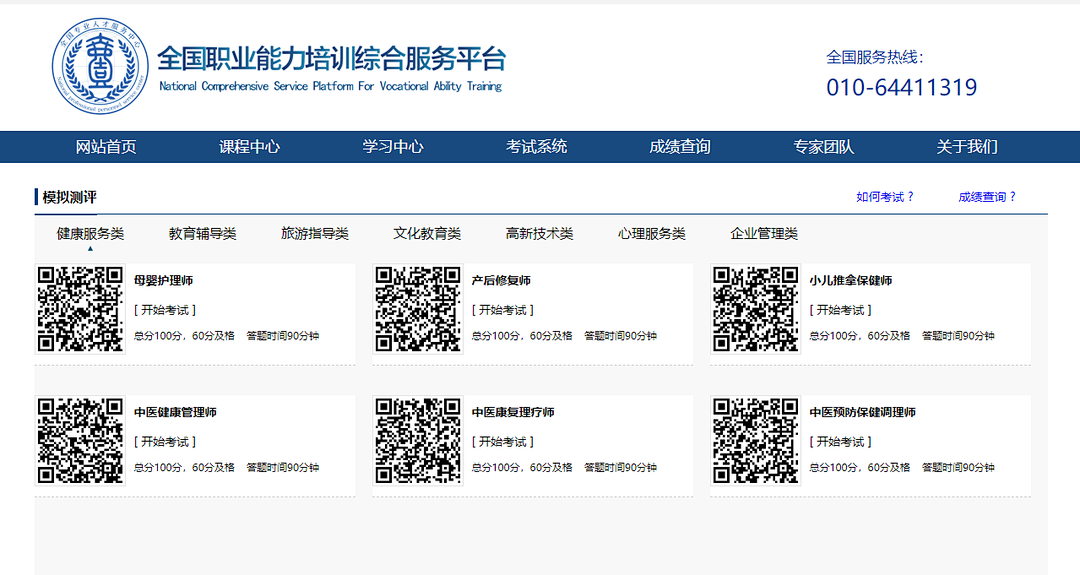Image resolution: width=1080 pixels, height=575 pixels.
Task: Open 学习中心 from the navigation bar
Action: [393, 147]
